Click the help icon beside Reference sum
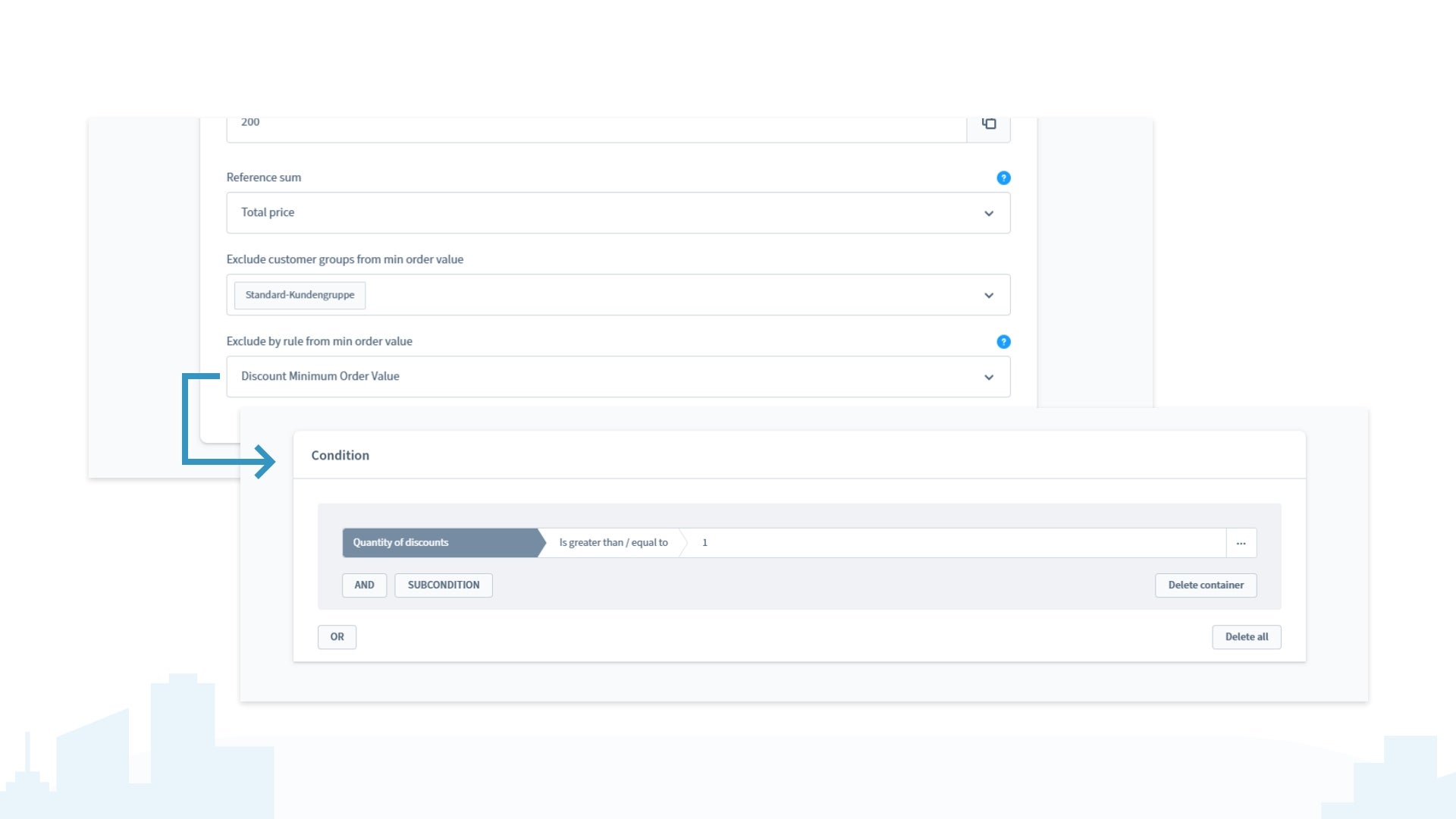The image size is (1456, 819). click(x=1003, y=177)
